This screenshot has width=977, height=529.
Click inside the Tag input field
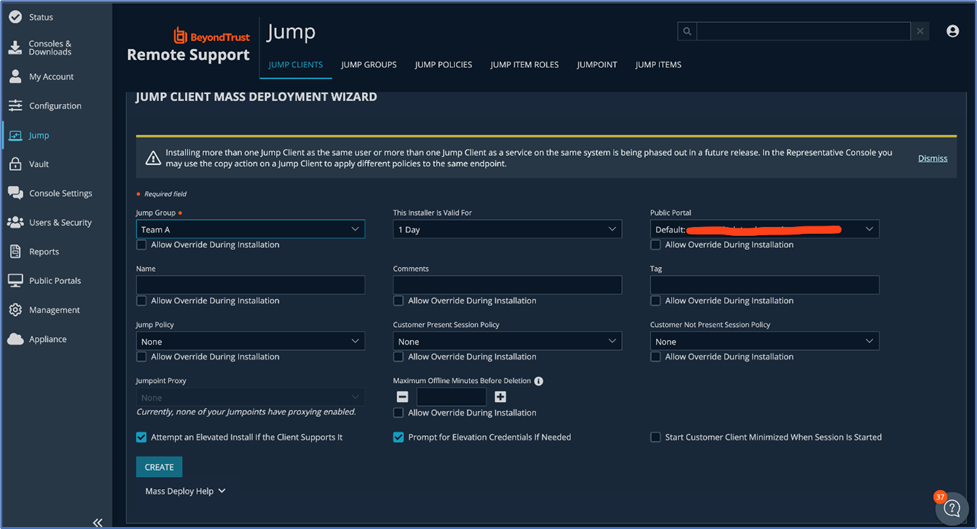765,285
